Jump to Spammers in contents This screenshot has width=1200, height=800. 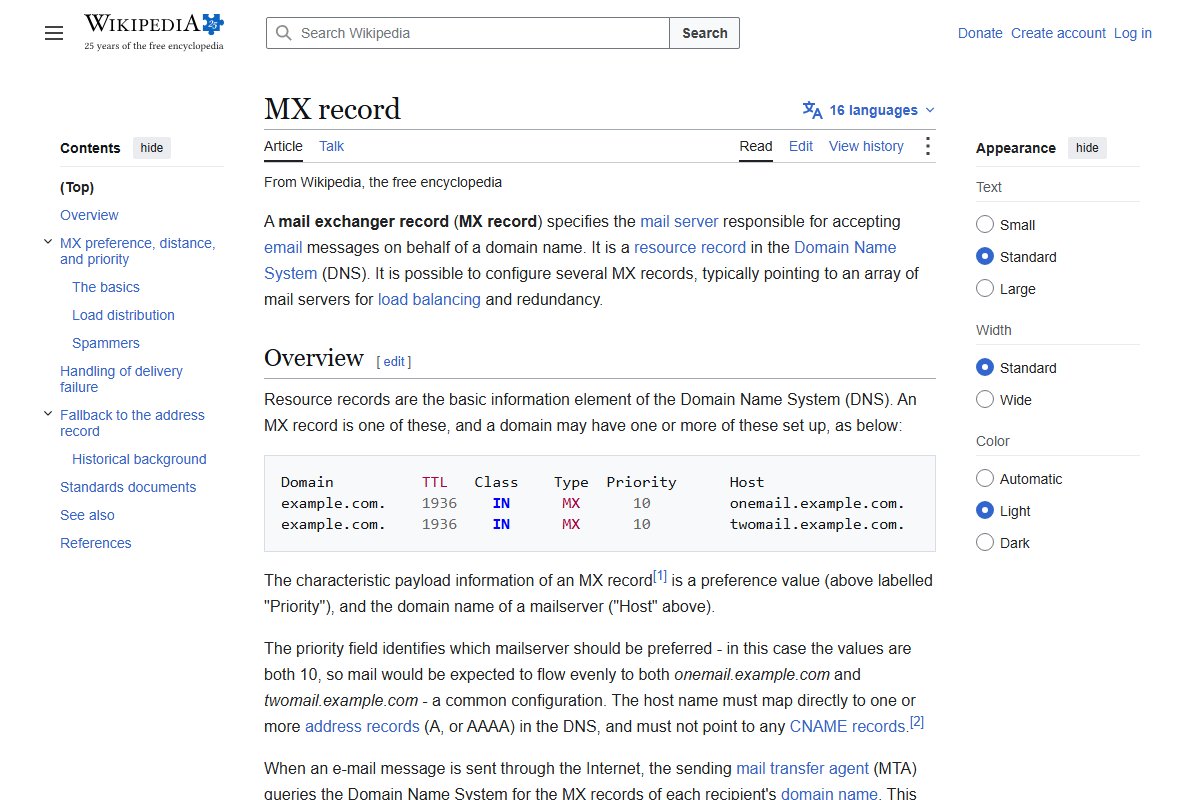click(106, 343)
